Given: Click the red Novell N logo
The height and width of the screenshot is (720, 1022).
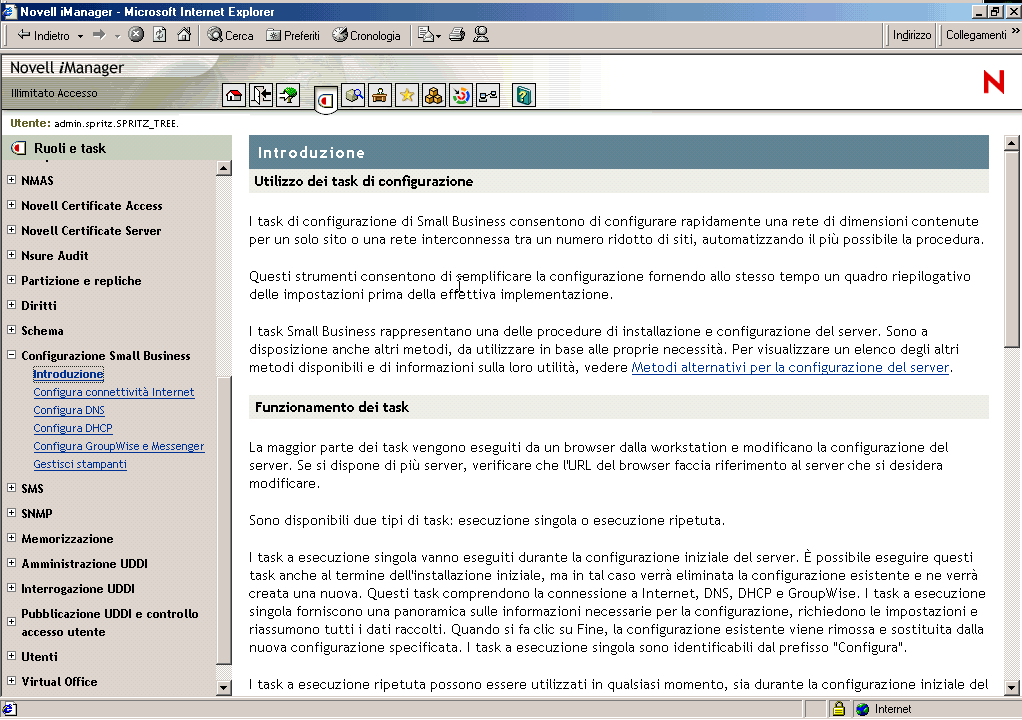Looking at the screenshot, I should point(993,82).
